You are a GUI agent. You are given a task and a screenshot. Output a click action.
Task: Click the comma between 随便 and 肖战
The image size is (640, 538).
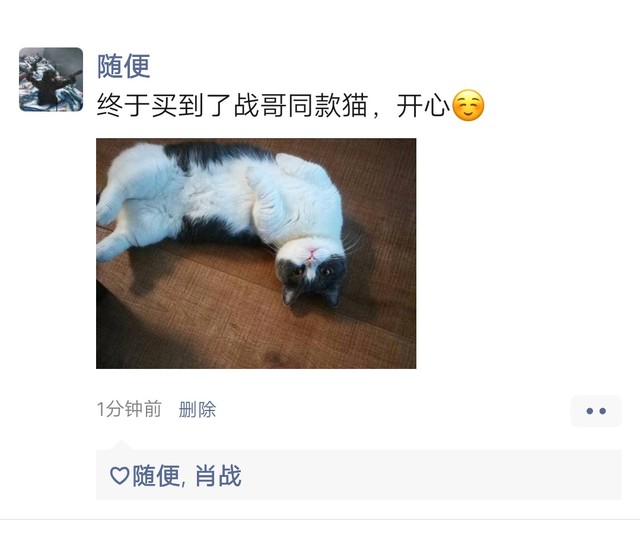click(183, 482)
